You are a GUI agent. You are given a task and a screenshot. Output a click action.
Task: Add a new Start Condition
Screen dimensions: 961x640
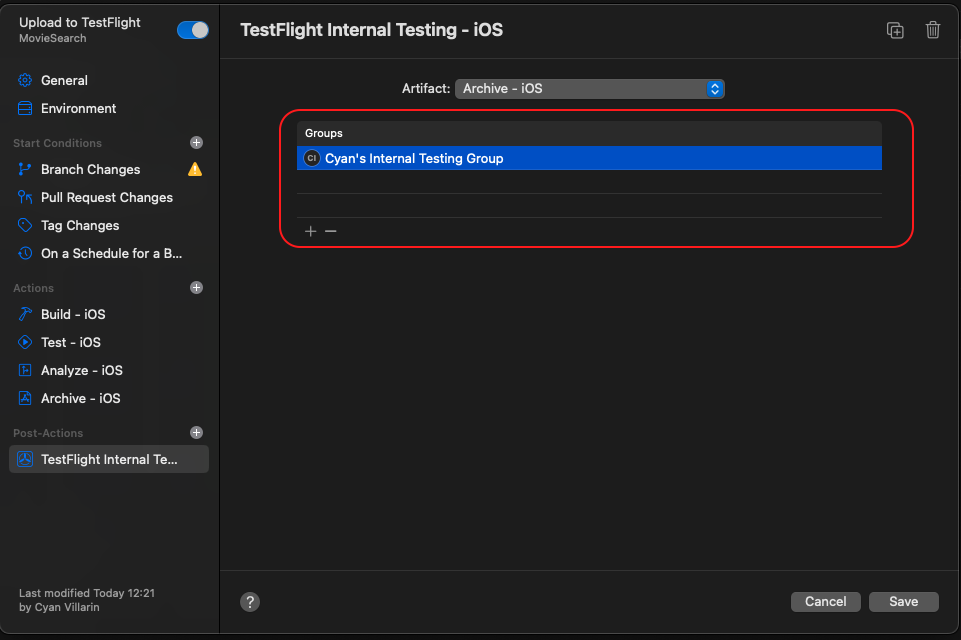coord(196,143)
